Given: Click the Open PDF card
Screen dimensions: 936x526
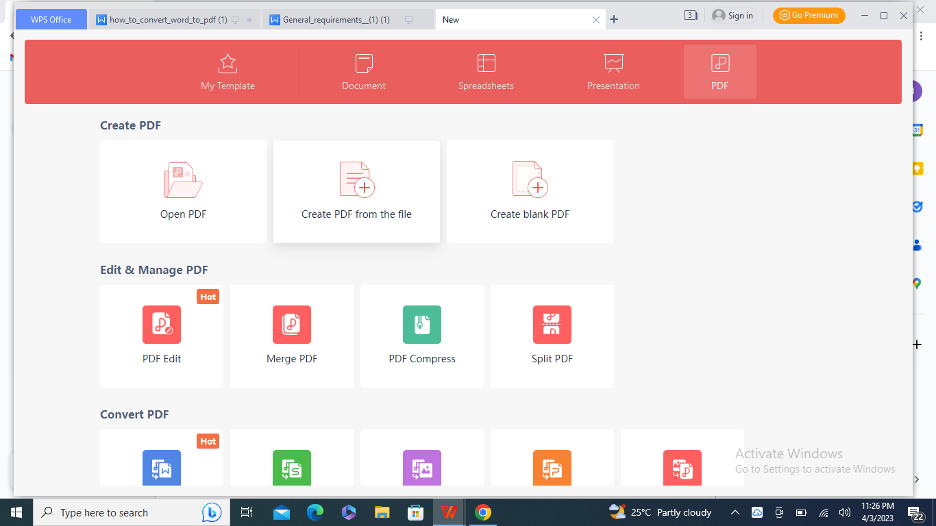Looking at the screenshot, I should [183, 192].
